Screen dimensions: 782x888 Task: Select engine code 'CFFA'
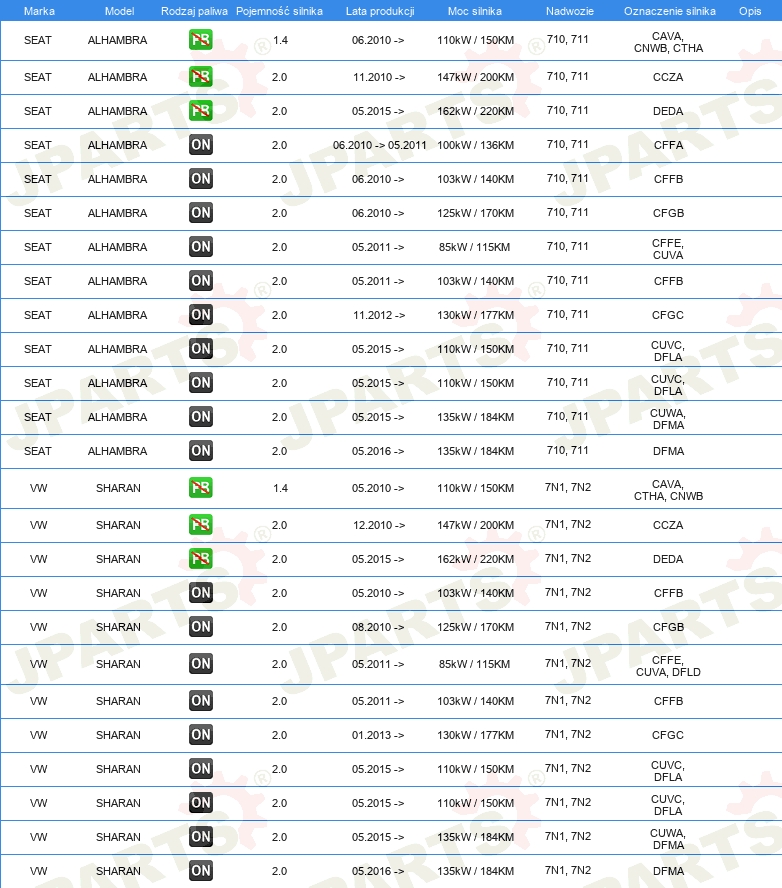pyautogui.click(x=668, y=145)
